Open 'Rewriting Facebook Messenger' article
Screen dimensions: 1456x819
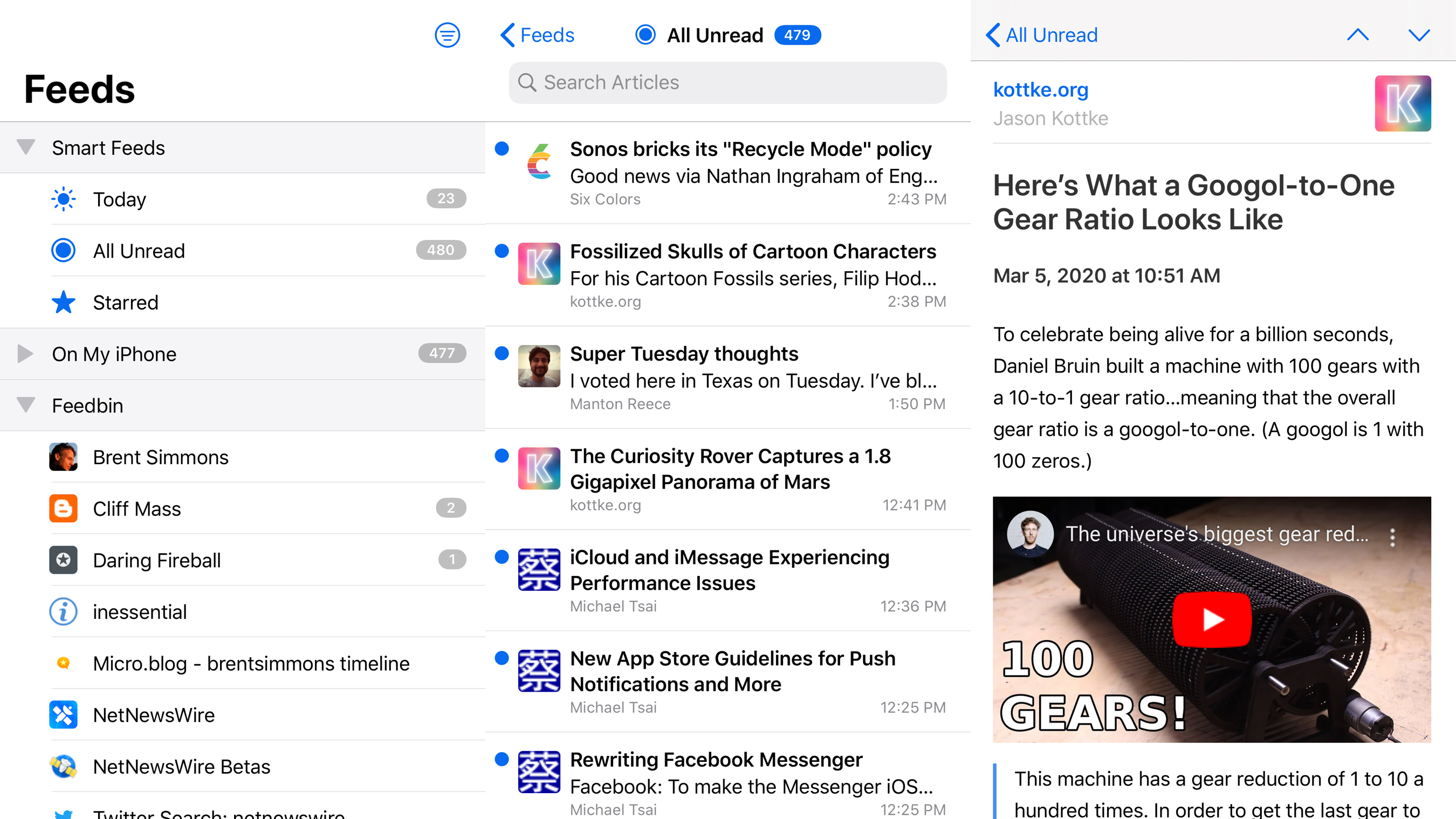pos(728,776)
